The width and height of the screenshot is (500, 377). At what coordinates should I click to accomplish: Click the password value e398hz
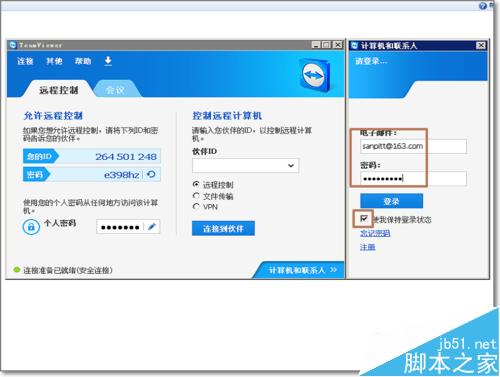pos(121,174)
